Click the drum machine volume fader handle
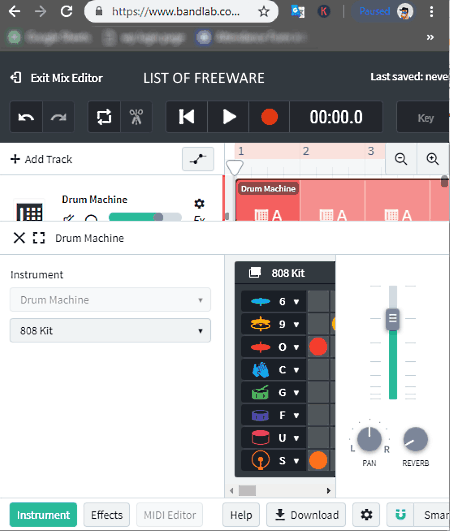This screenshot has height=531, width=450. 392,318
